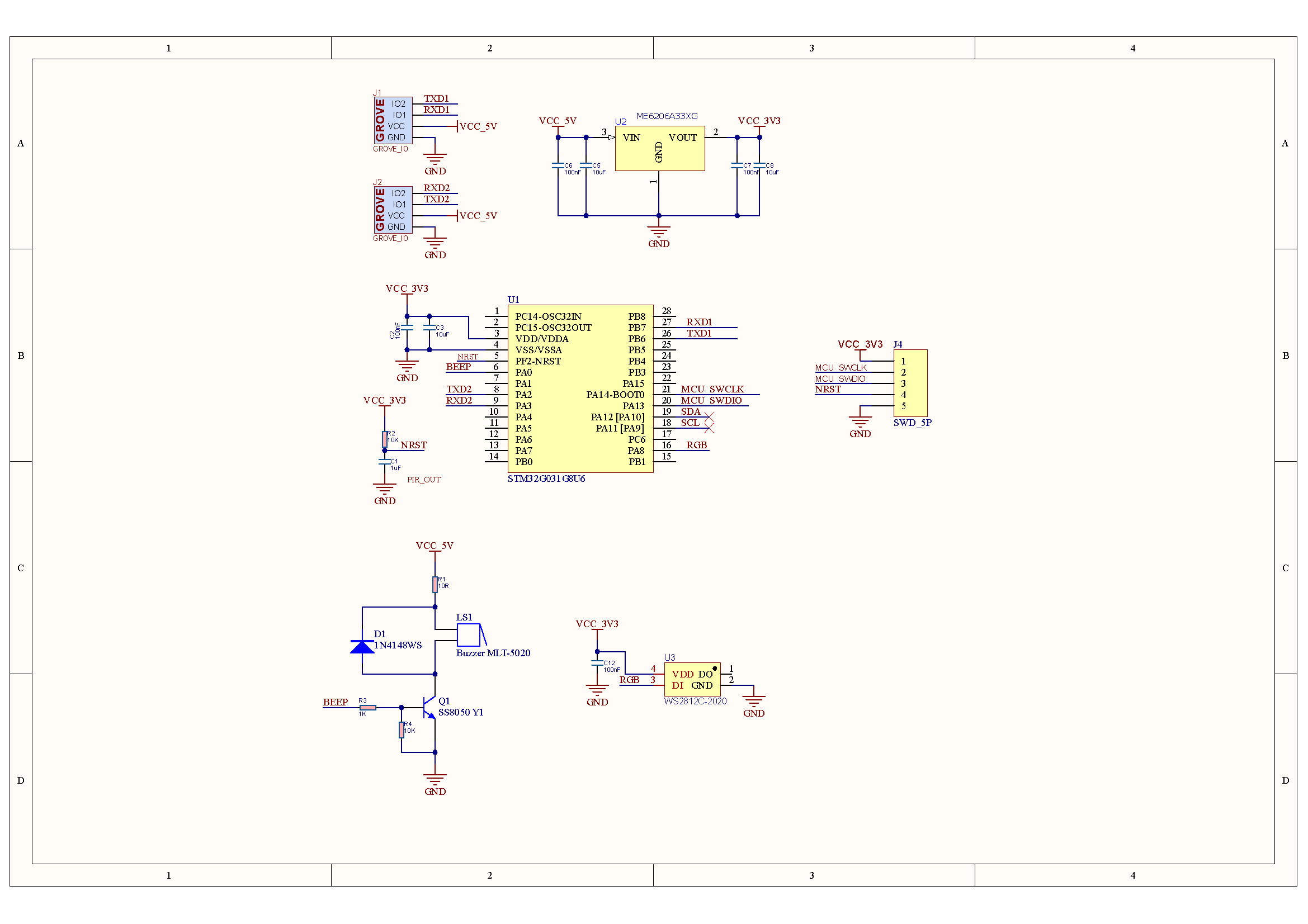
Task: Select the R1 10R resistor
Action: [x=435, y=584]
